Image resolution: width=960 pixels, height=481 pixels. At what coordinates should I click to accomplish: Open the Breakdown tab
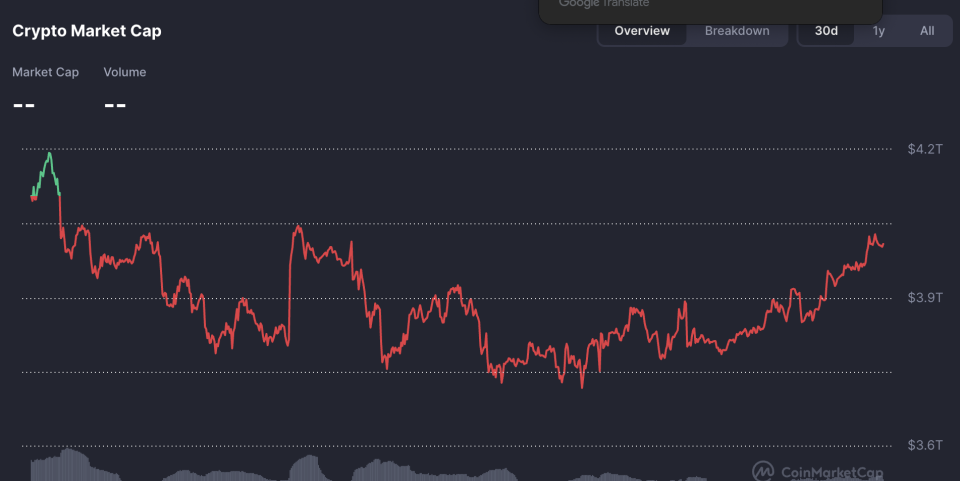click(x=737, y=31)
